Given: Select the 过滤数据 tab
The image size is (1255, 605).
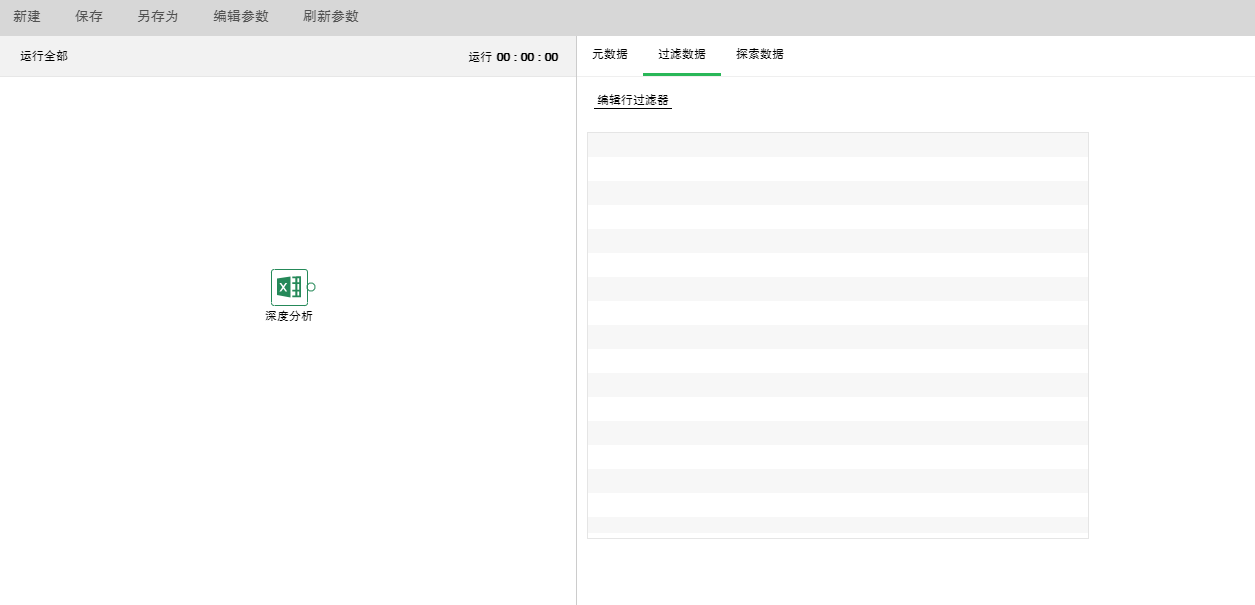Looking at the screenshot, I should [x=681, y=54].
